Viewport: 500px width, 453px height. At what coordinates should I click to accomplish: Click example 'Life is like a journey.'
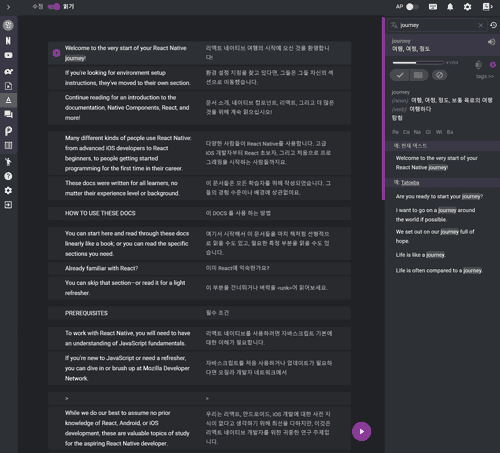click(x=421, y=255)
